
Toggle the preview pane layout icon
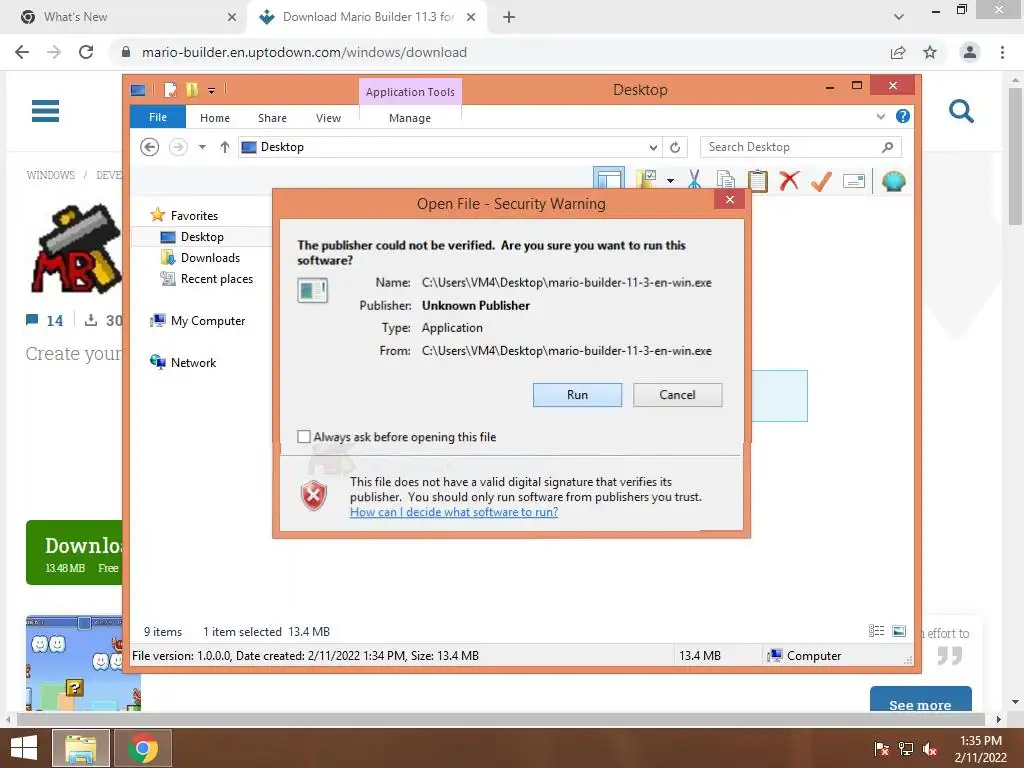click(x=609, y=178)
